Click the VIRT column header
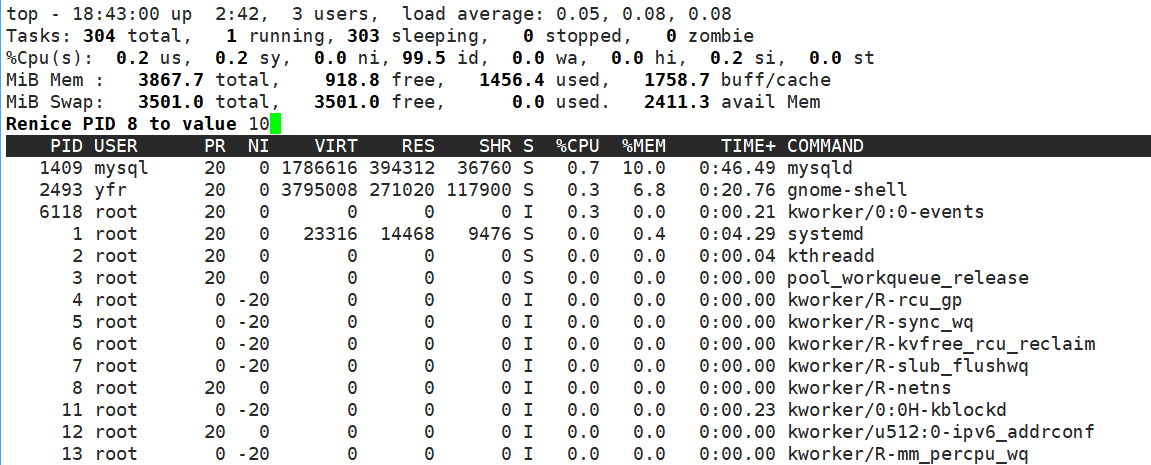This screenshot has width=1151, height=465. click(335, 146)
